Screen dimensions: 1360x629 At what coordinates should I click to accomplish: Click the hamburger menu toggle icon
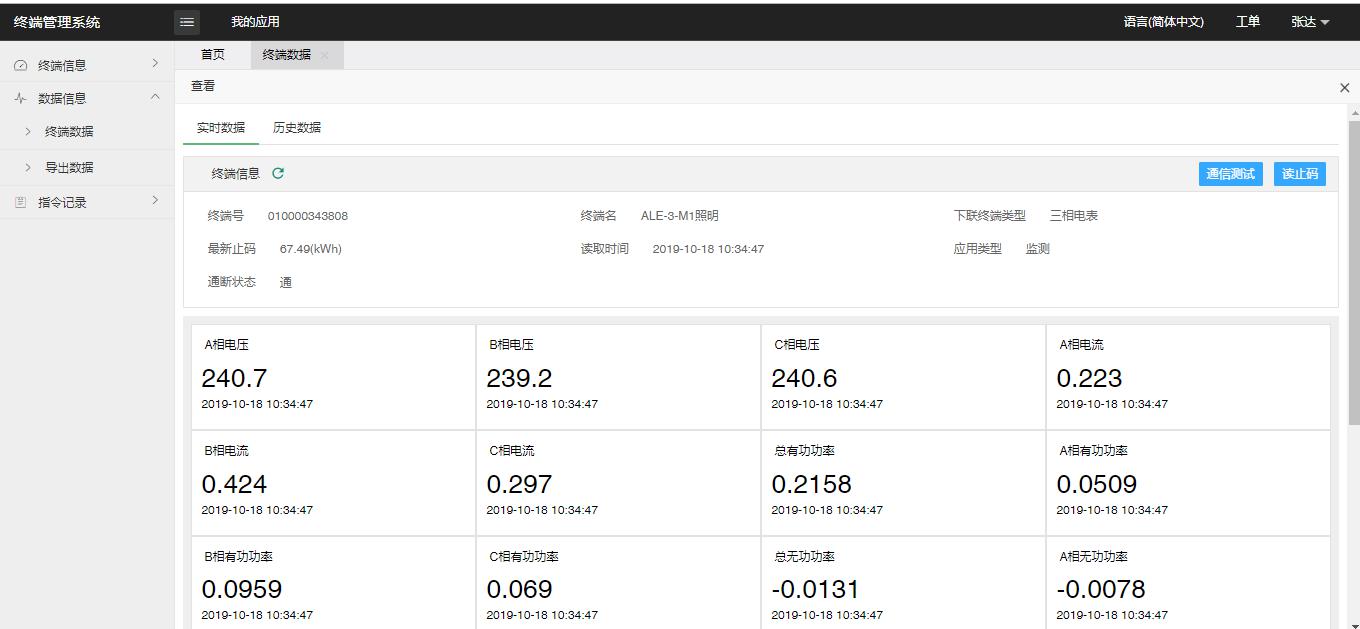coord(187,22)
